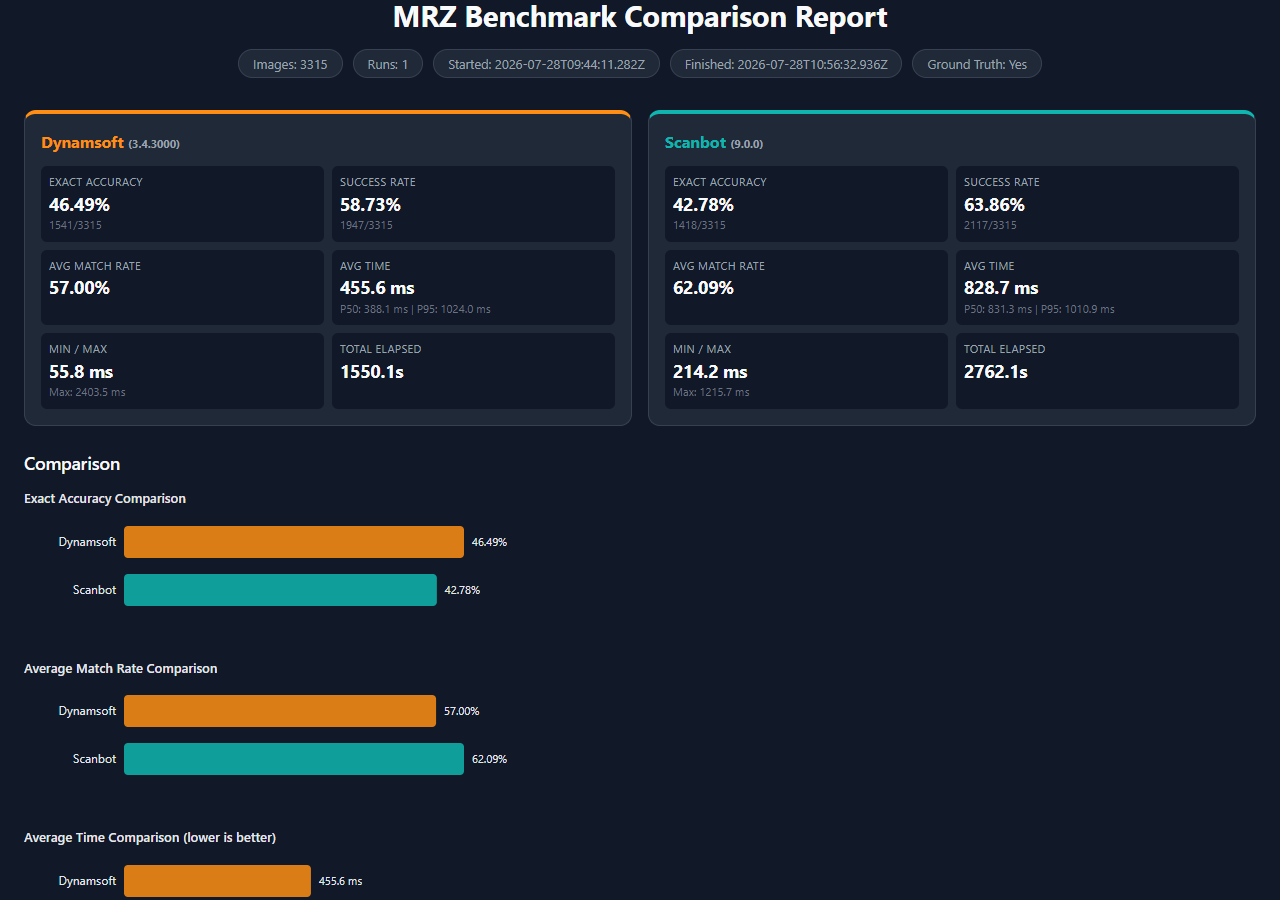The height and width of the screenshot is (900, 1280).
Task: Click Dynamsoft exact accuracy 46.49% value
Action: [x=79, y=204]
